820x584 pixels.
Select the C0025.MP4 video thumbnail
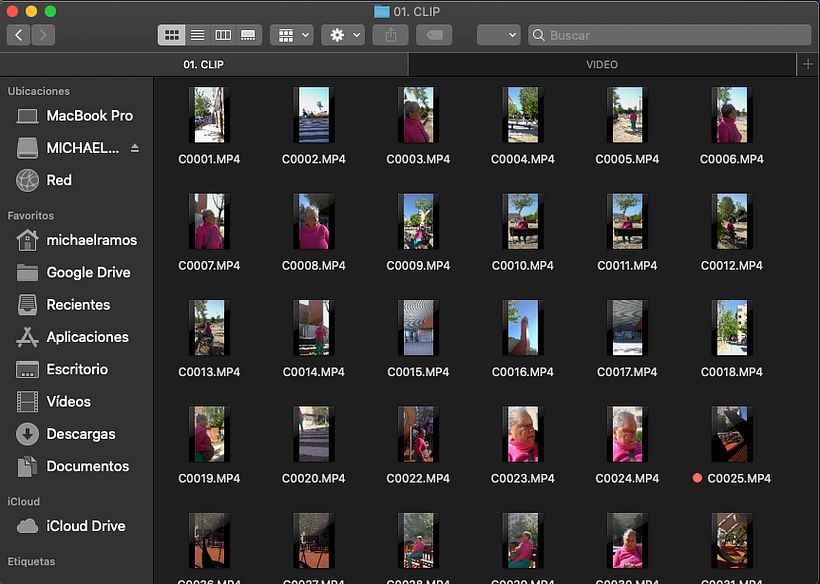[732, 434]
